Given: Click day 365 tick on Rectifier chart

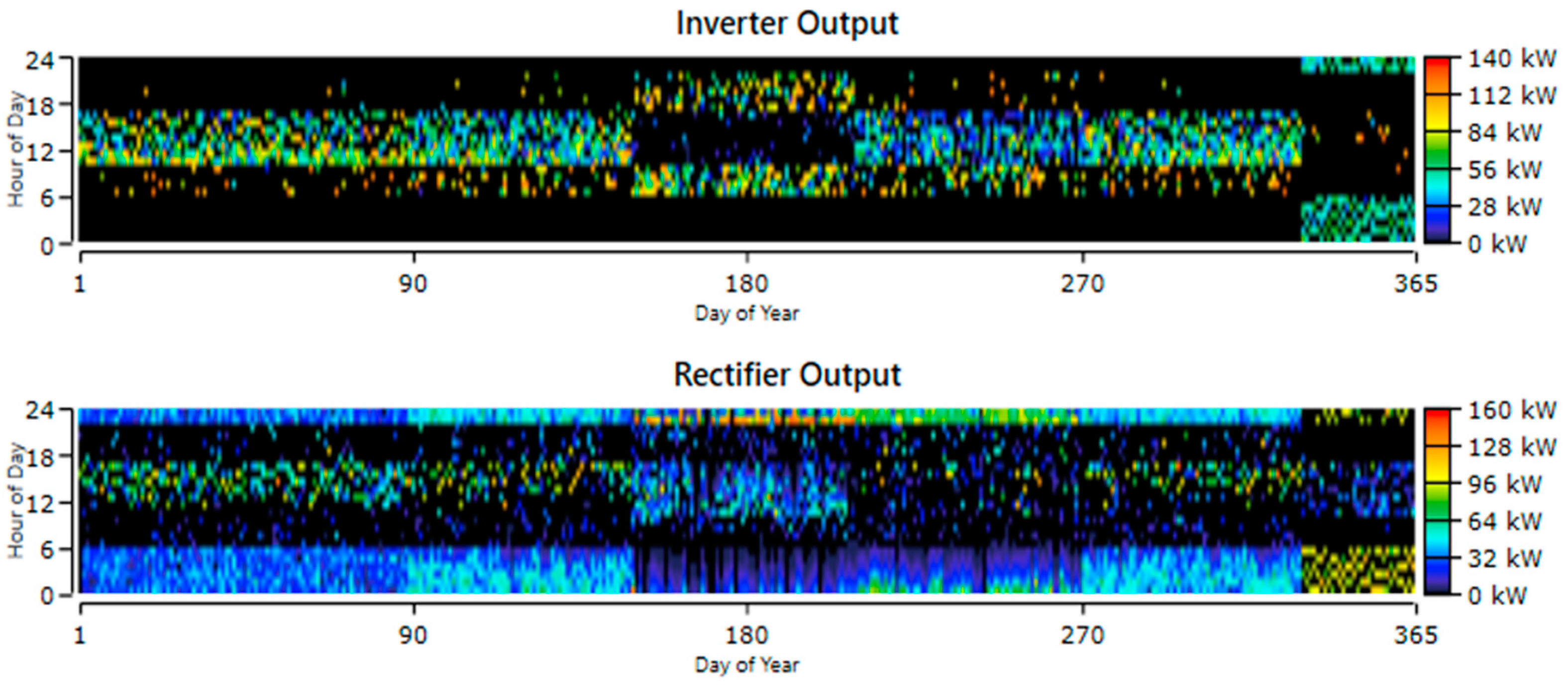Looking at the screenshot, I should click(1416, 635).
